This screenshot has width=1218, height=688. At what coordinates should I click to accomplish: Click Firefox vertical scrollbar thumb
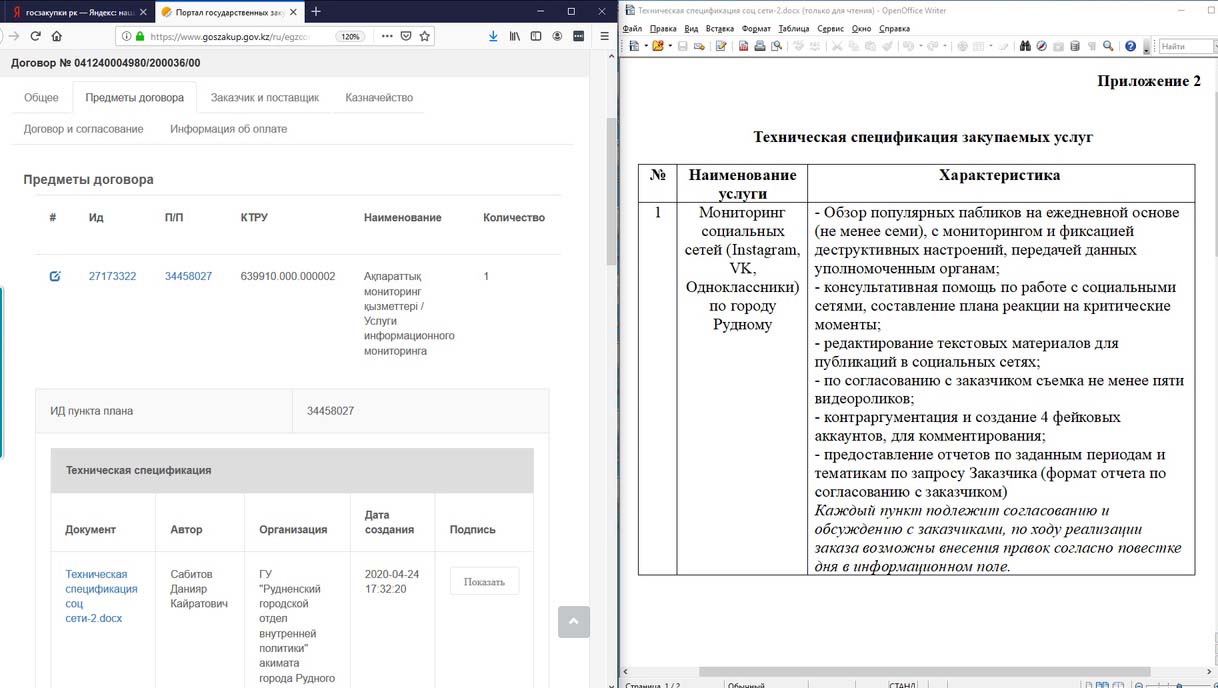point(611,190)
